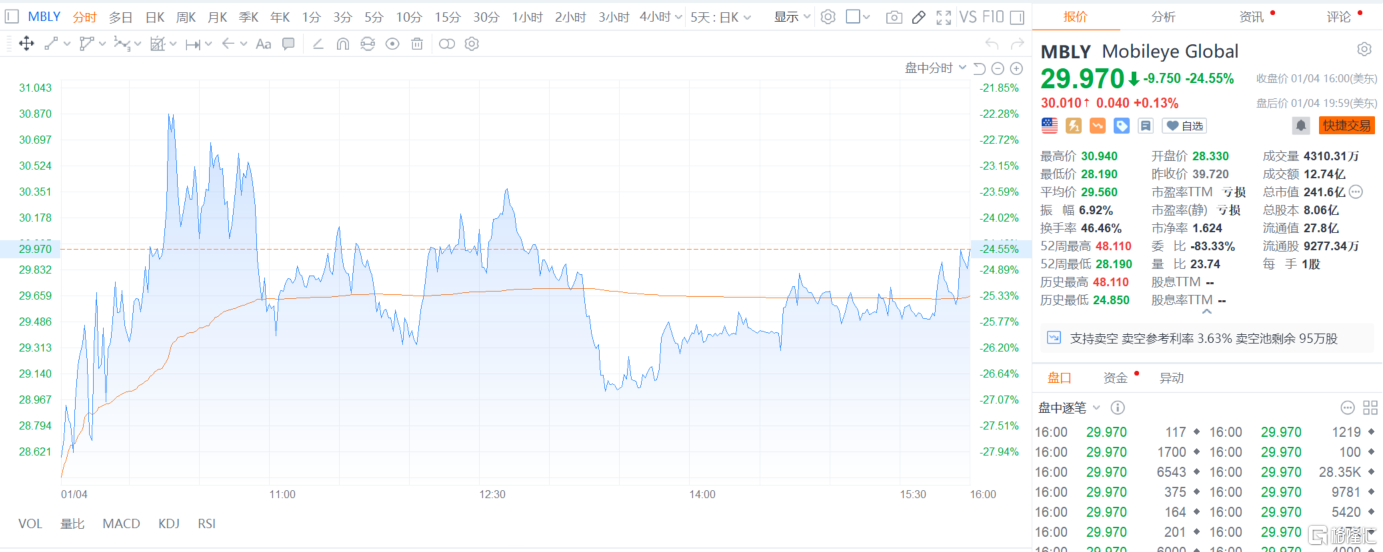Open the 资讯 news tab
The height and width of the screenshot is (552, 1383).
click(1251, 17)
